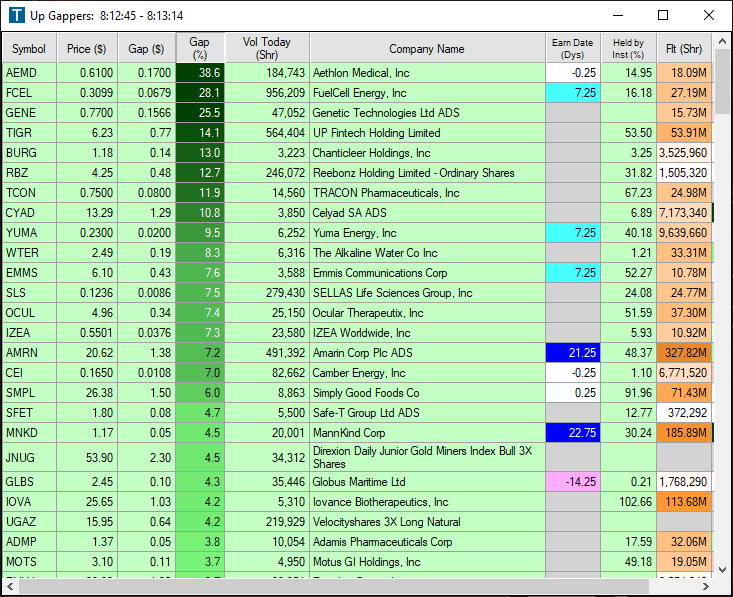The image size is (733, 597).
Task: Click the vertical scrollbar up arrow
Action: pyautogui.click(x=722, y=41)
